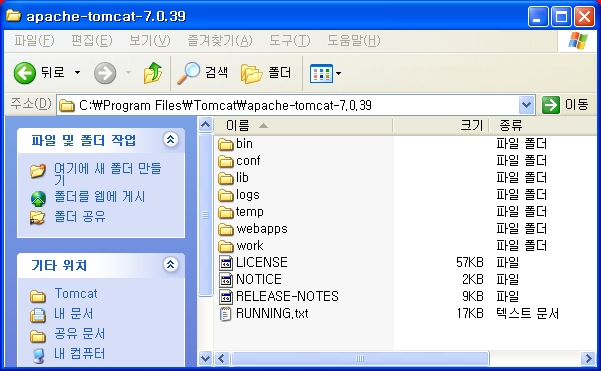Open Search with the magnifier icon
This screenshot has height=371, width=601.
tap(188, 73)
